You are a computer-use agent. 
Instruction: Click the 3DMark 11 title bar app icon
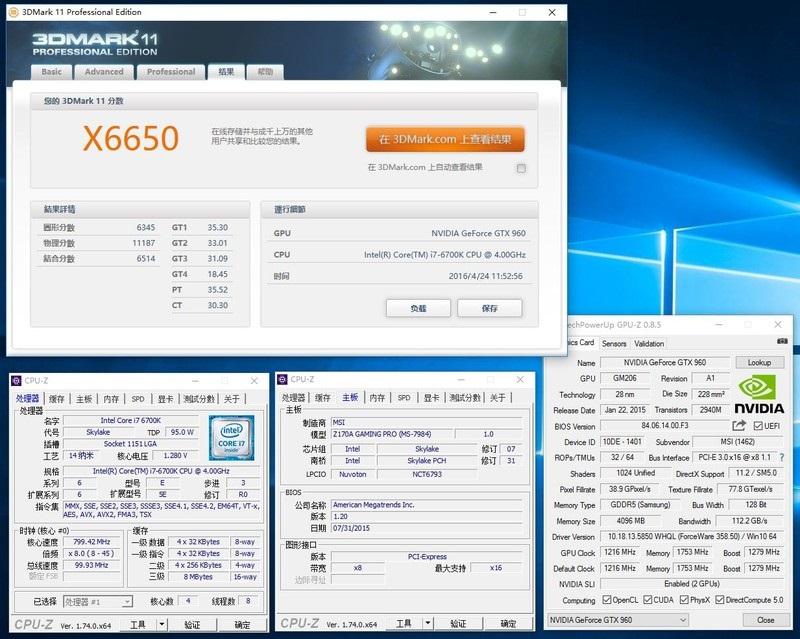click(13, 12)
